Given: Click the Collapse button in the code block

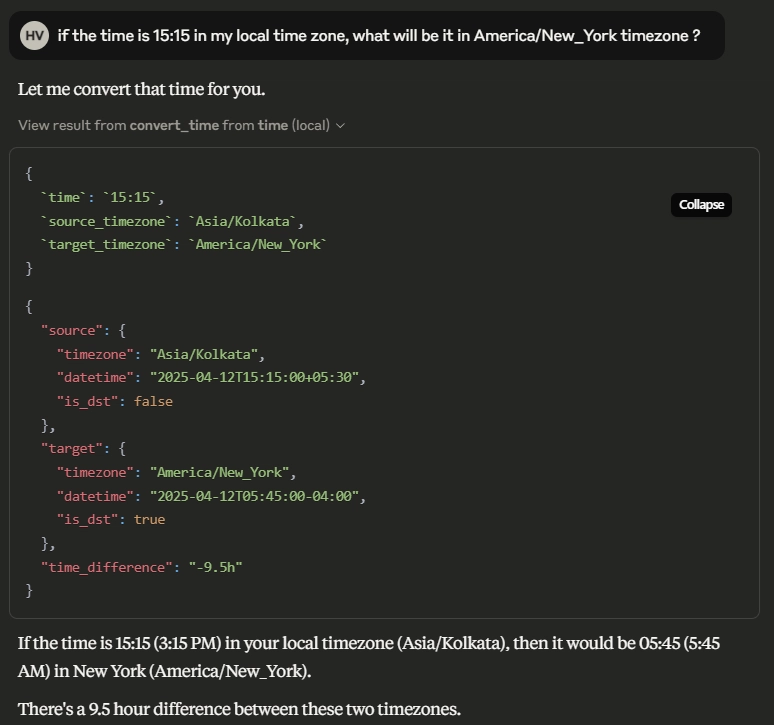Looking at the screenshot, I should (x=701, y=205).
